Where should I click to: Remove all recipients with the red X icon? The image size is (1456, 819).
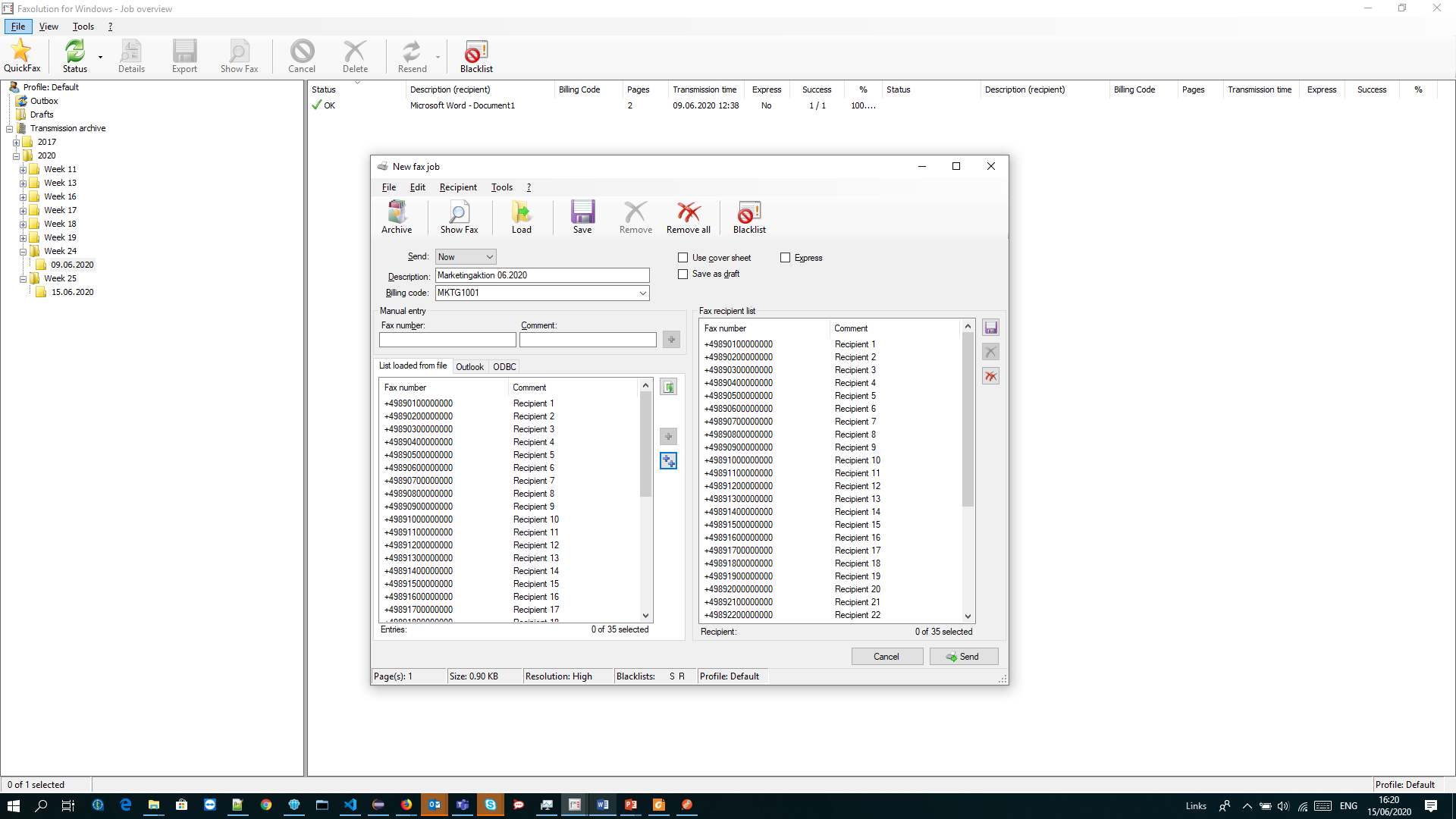pyautogui.click(x=688, y=217)
